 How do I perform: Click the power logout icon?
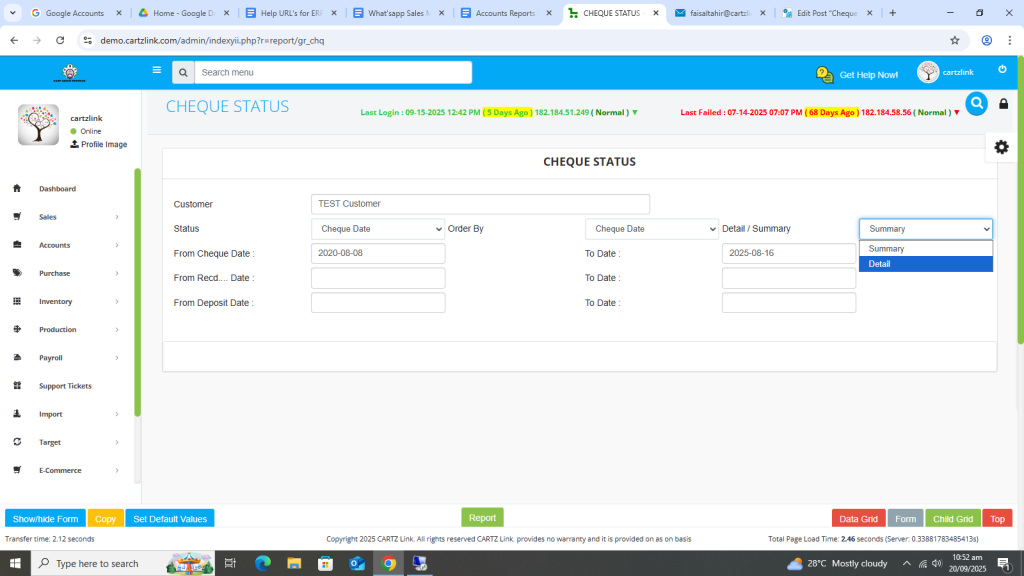(x=1002, y=69)
